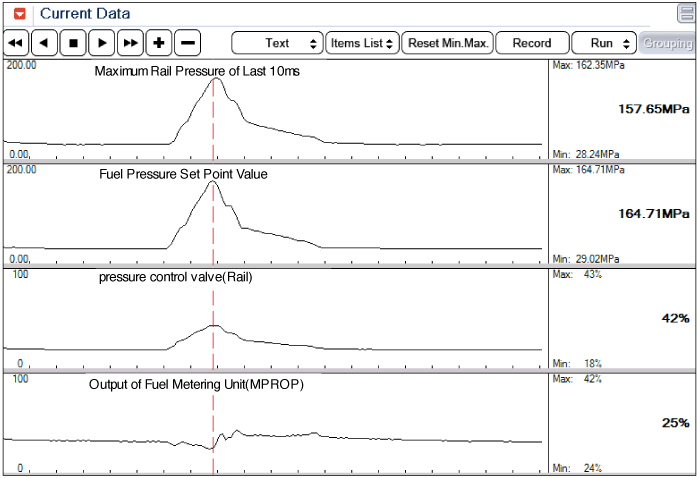This screenshot has width=700, height=478.
Task: Click the Min: 24% reading
Action: [x=577, y=468]
